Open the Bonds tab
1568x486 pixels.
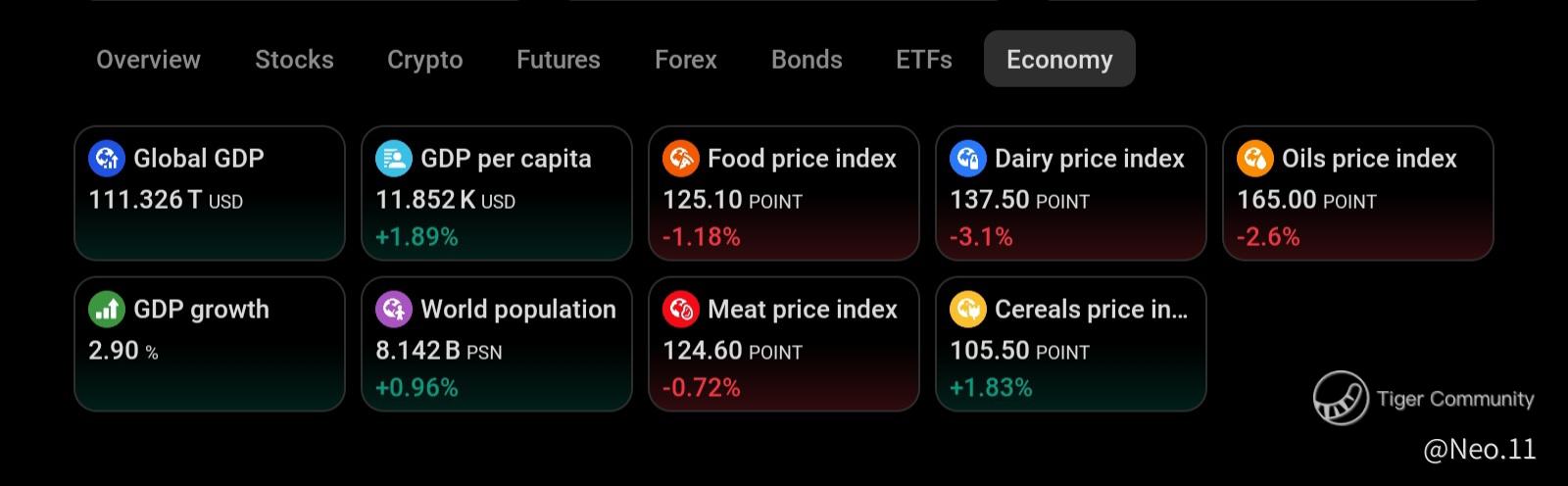point(807,60)
